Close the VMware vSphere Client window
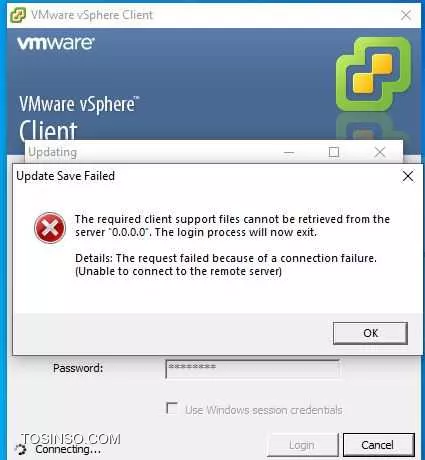425x460 pixels. click(x=406, y=15)
